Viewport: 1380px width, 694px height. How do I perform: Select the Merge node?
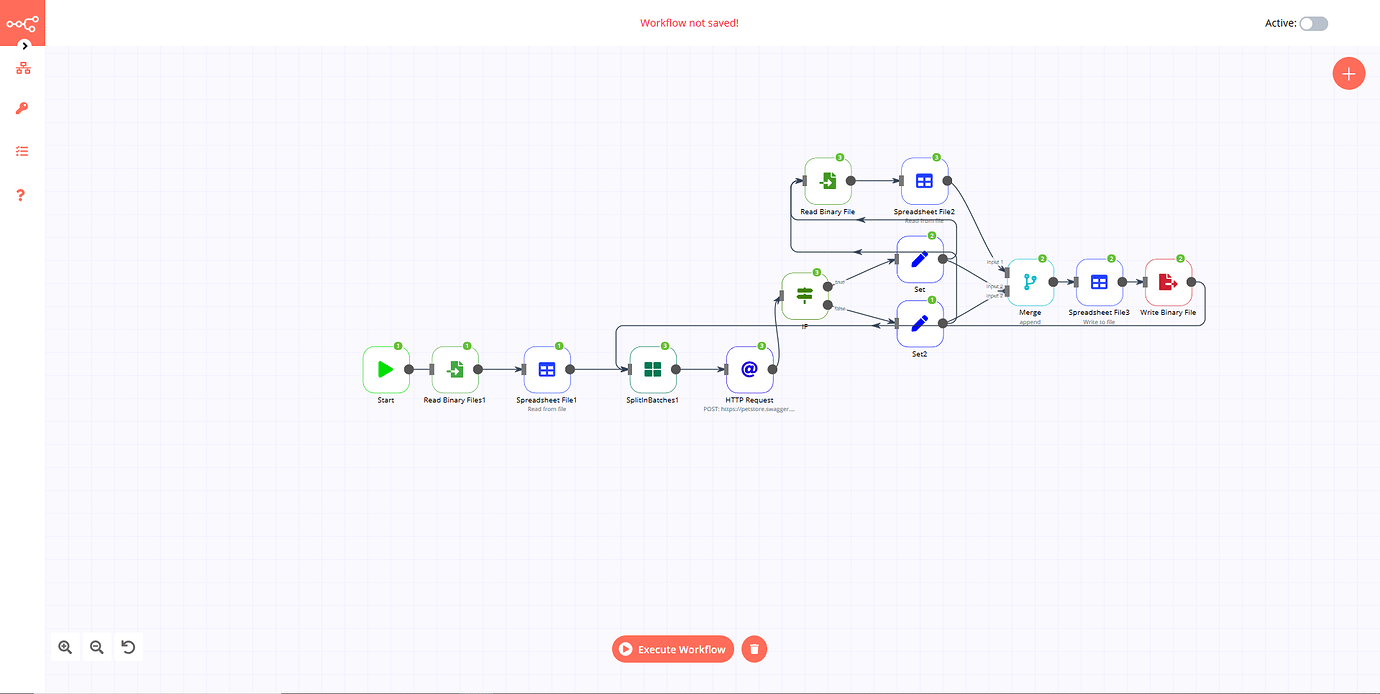click(1030, 282)
